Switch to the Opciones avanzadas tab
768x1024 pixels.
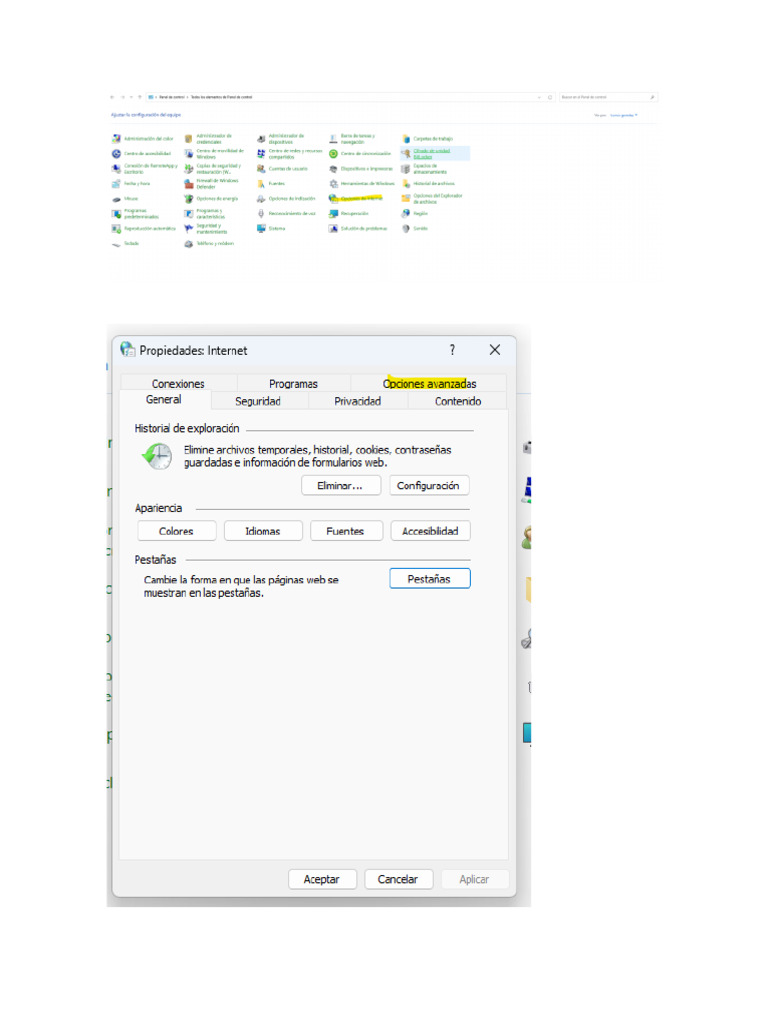click(x=429, y=384)
